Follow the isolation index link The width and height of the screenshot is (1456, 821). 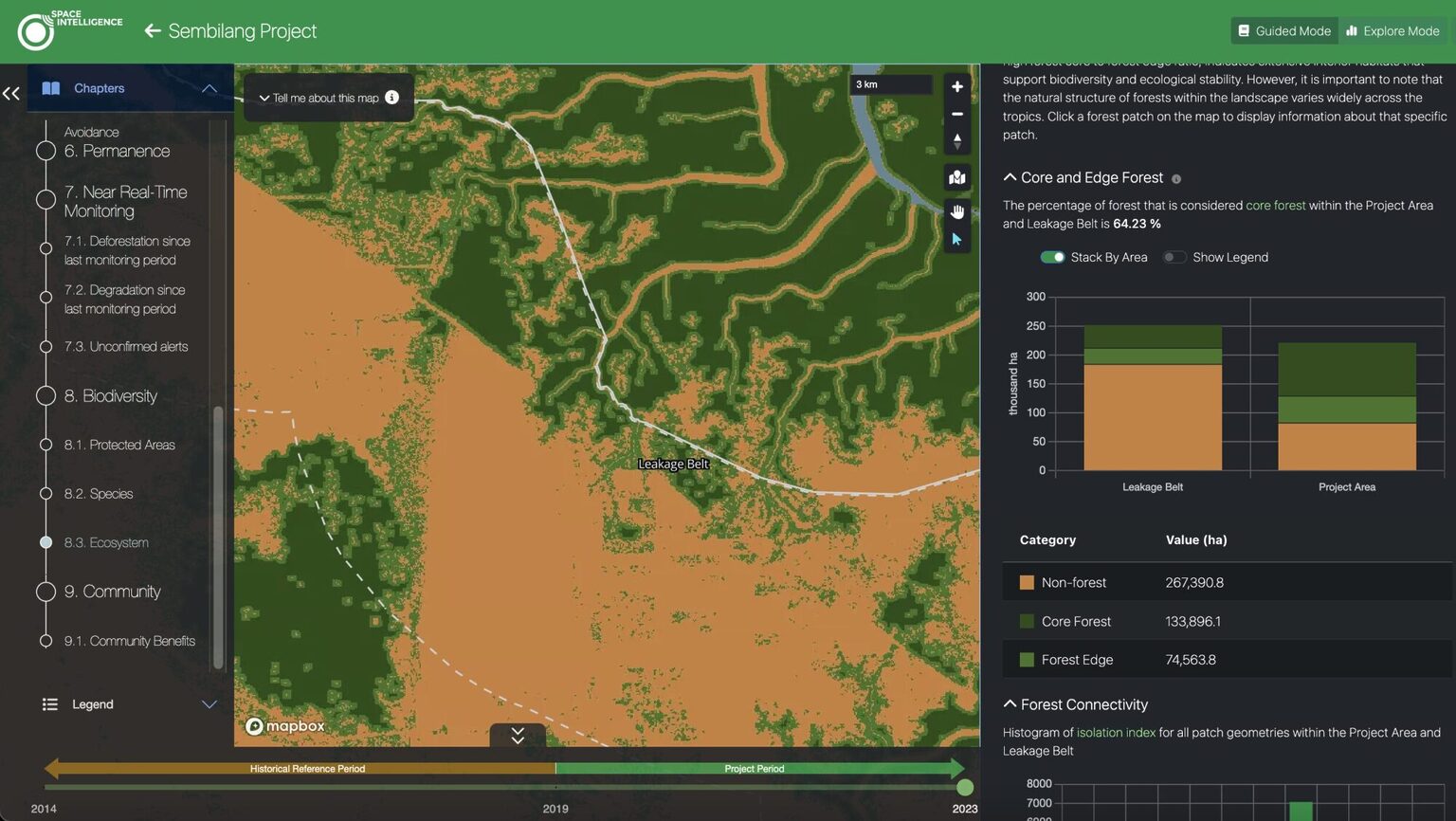(1116, 732)
